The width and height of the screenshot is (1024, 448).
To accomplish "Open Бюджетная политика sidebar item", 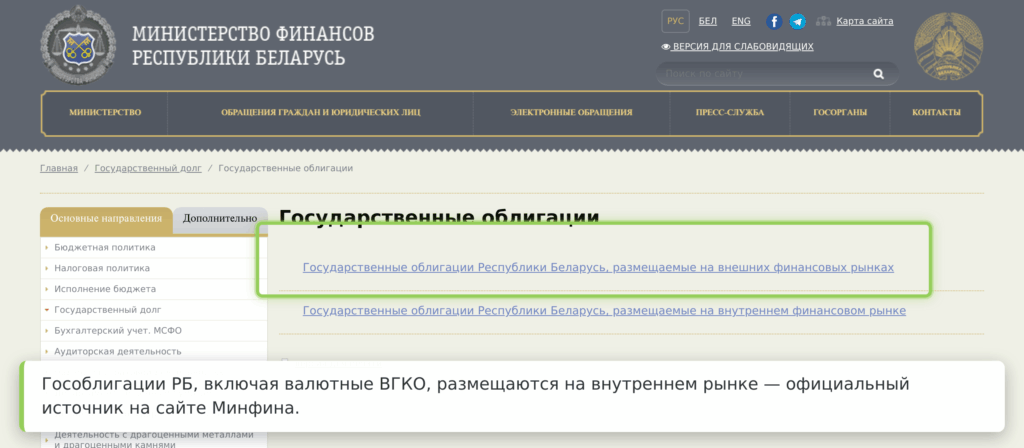I will 153,248.
